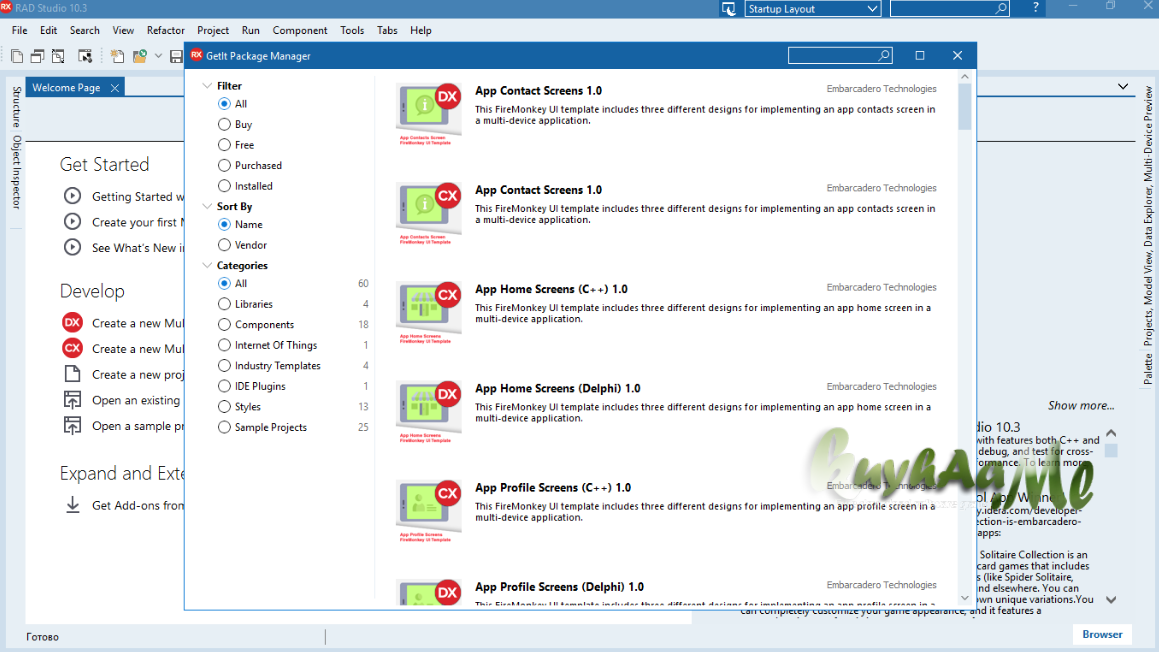Click the App Home Screens (C++) thumbnail
Viewport: 1159px width, 652px height.
pyautogui.click(x=429, y=311)
